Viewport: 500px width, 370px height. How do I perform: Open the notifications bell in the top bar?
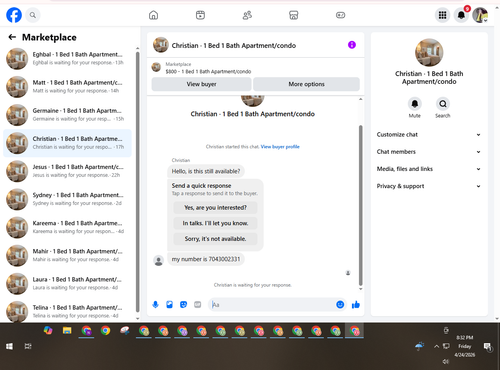pos(461,15)
